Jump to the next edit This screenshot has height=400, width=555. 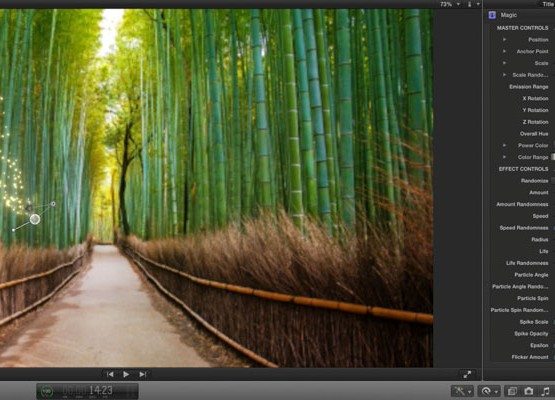[x=143, y=374]
